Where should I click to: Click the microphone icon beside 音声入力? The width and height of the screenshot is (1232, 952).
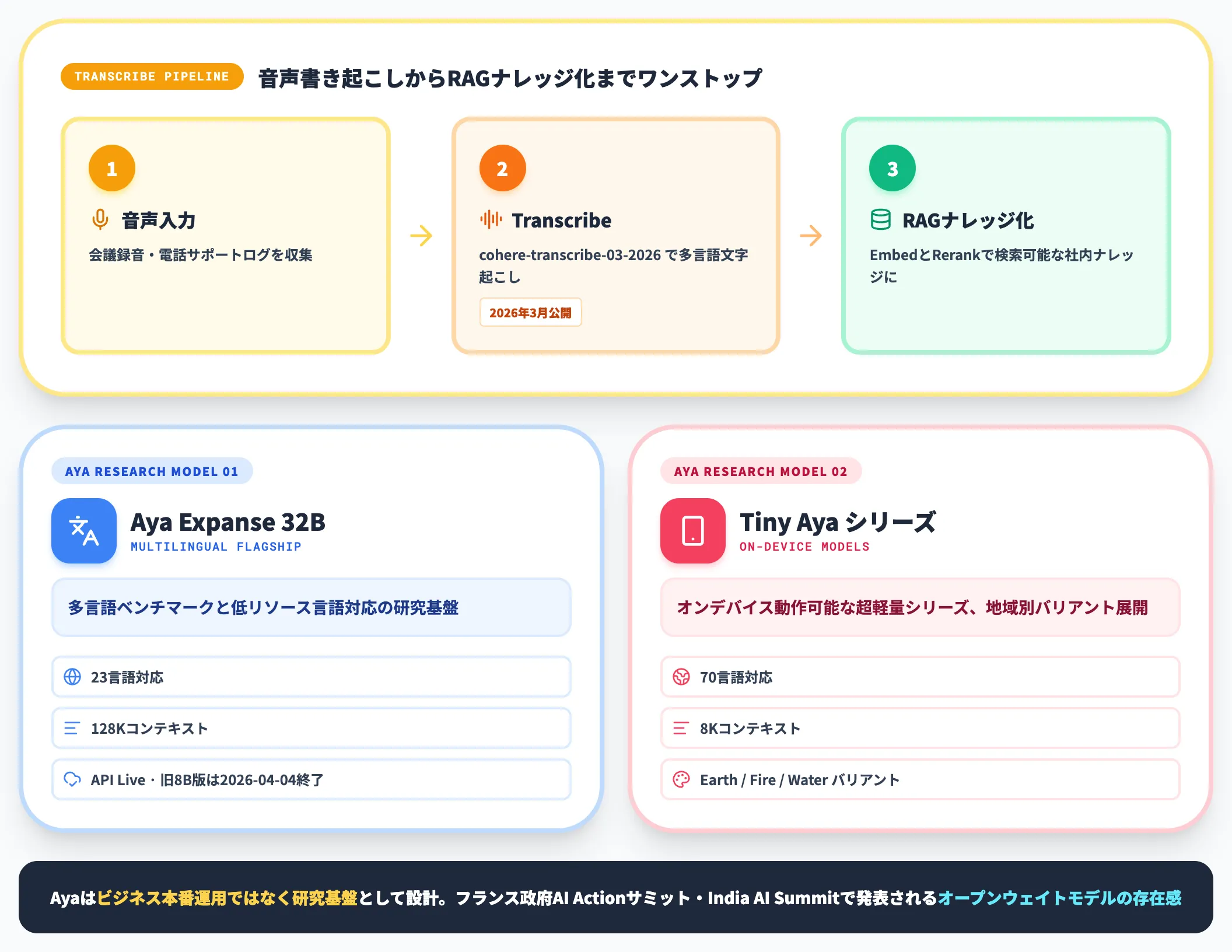tap(100, 219)
